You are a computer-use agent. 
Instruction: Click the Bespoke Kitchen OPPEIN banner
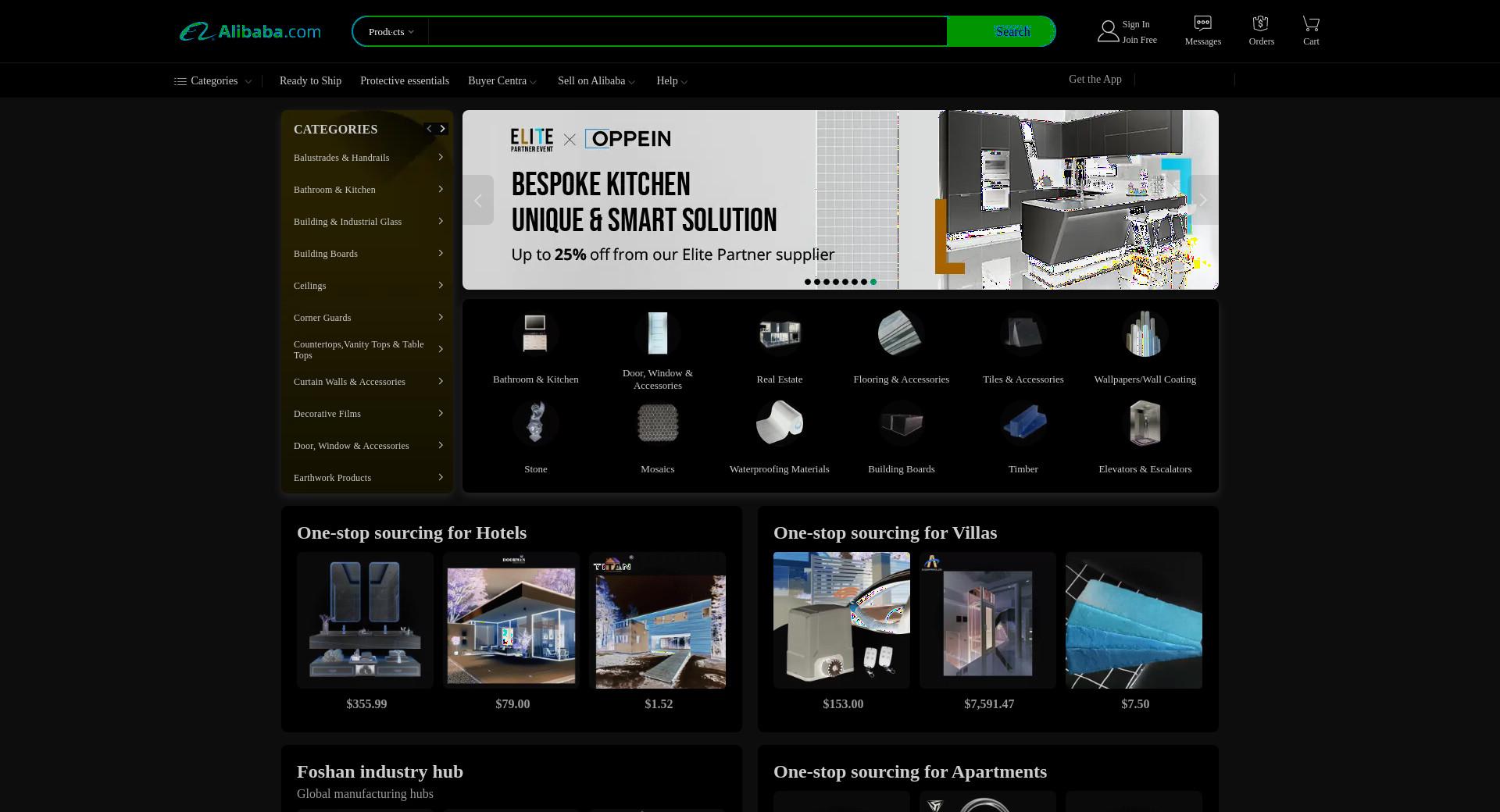point(841,200)
